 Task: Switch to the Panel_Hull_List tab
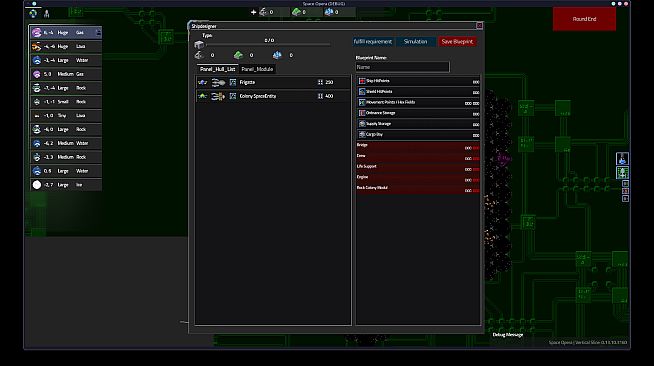pos(217,69)
